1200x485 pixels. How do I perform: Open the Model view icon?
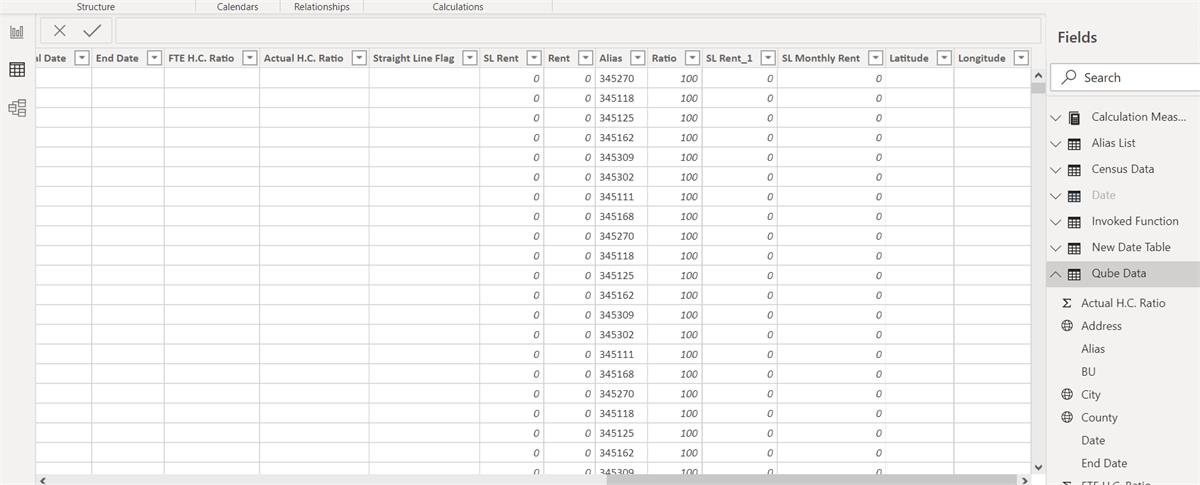[17, 108]
